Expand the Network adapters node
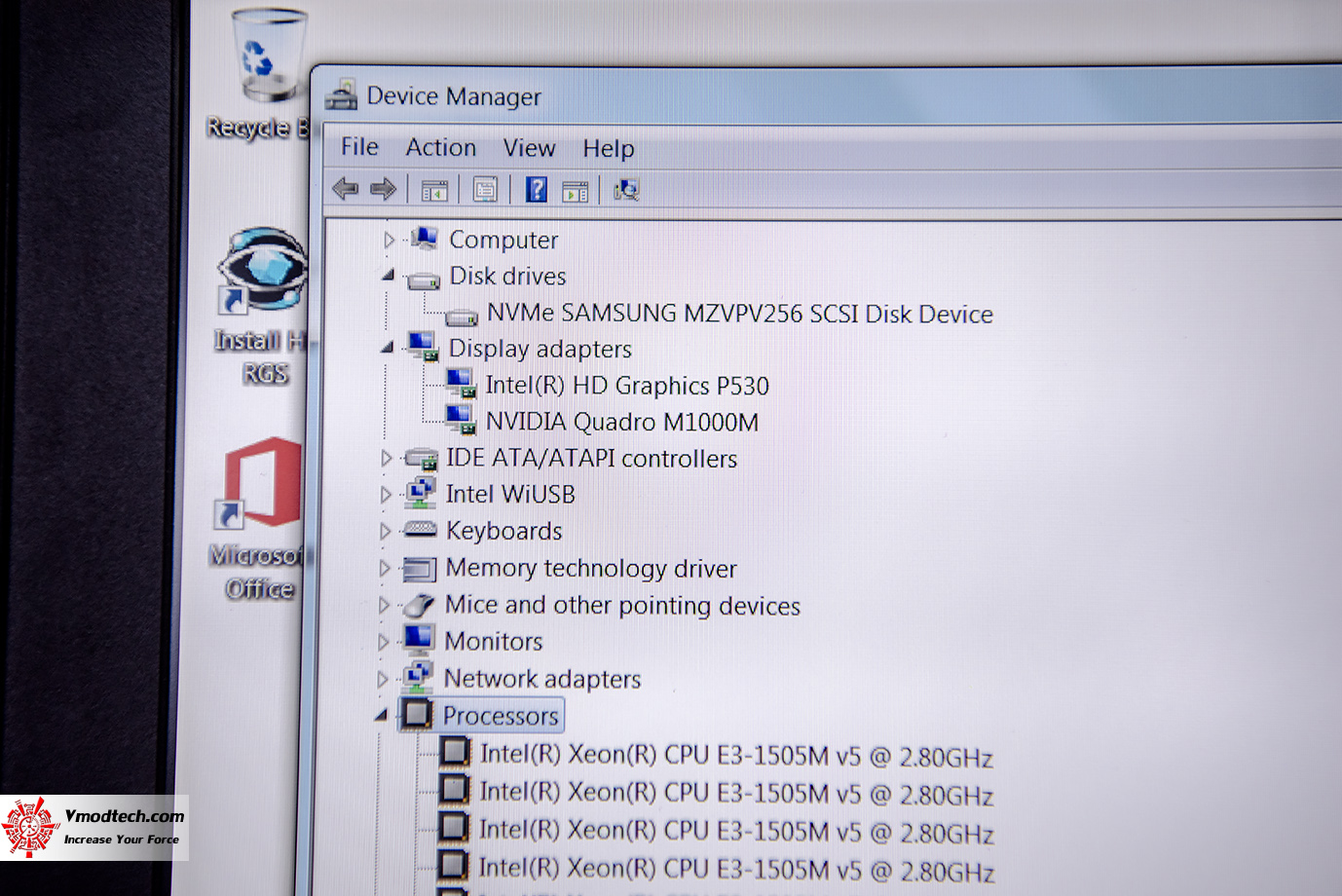The width and height of the screenshot is (1342, 896). point(383,679)
